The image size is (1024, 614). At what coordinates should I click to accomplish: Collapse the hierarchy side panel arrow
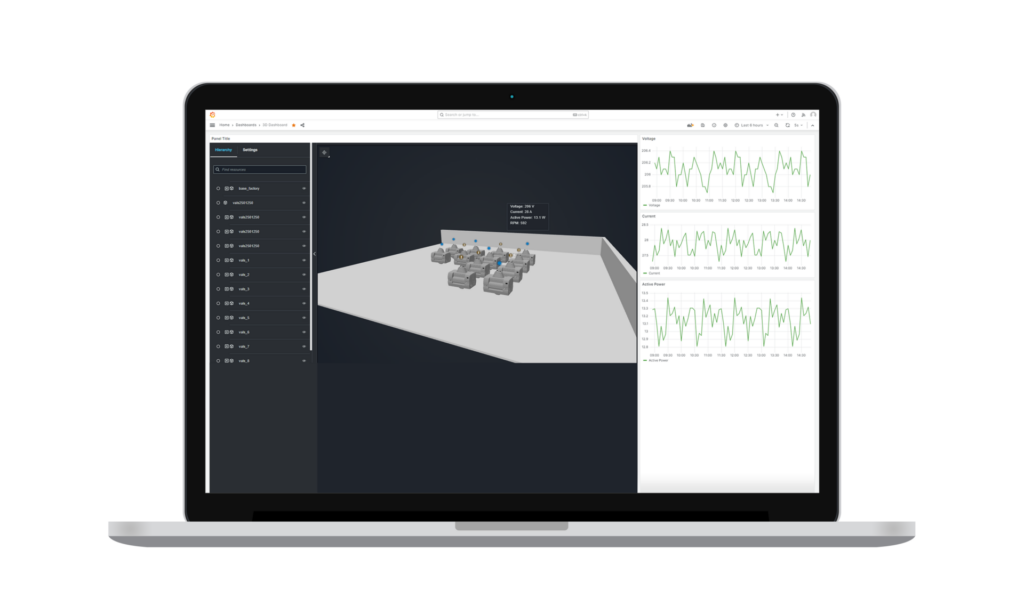[x=314, y=254]
